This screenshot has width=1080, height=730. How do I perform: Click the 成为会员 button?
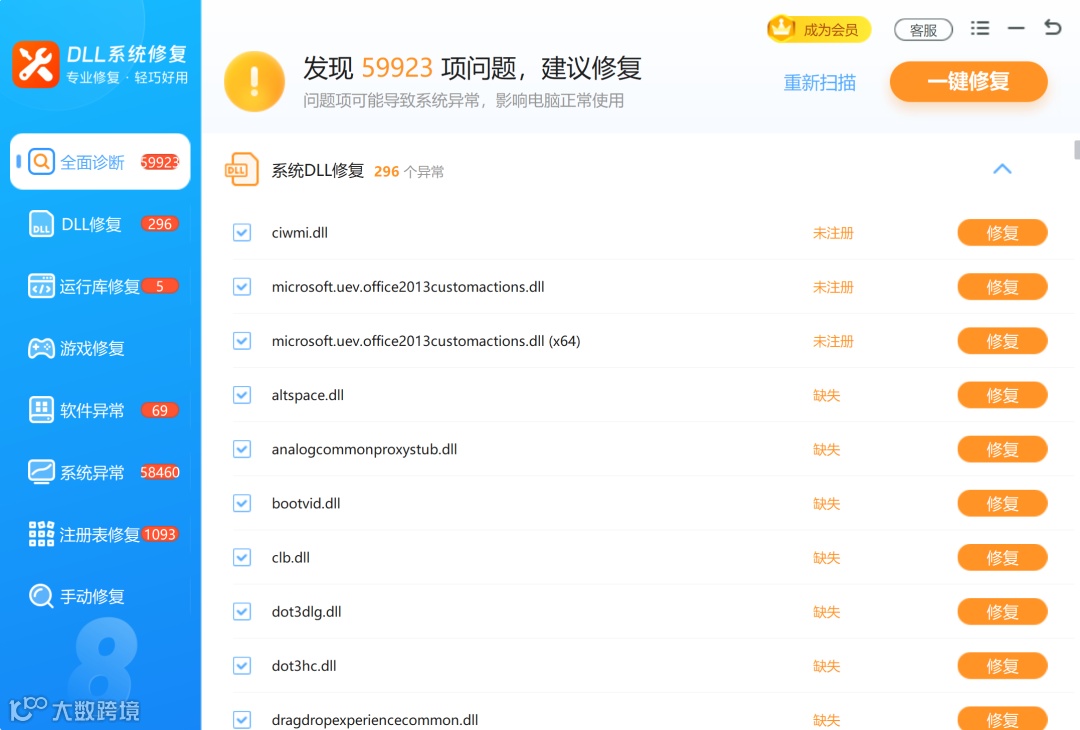(x=820, y=29)
